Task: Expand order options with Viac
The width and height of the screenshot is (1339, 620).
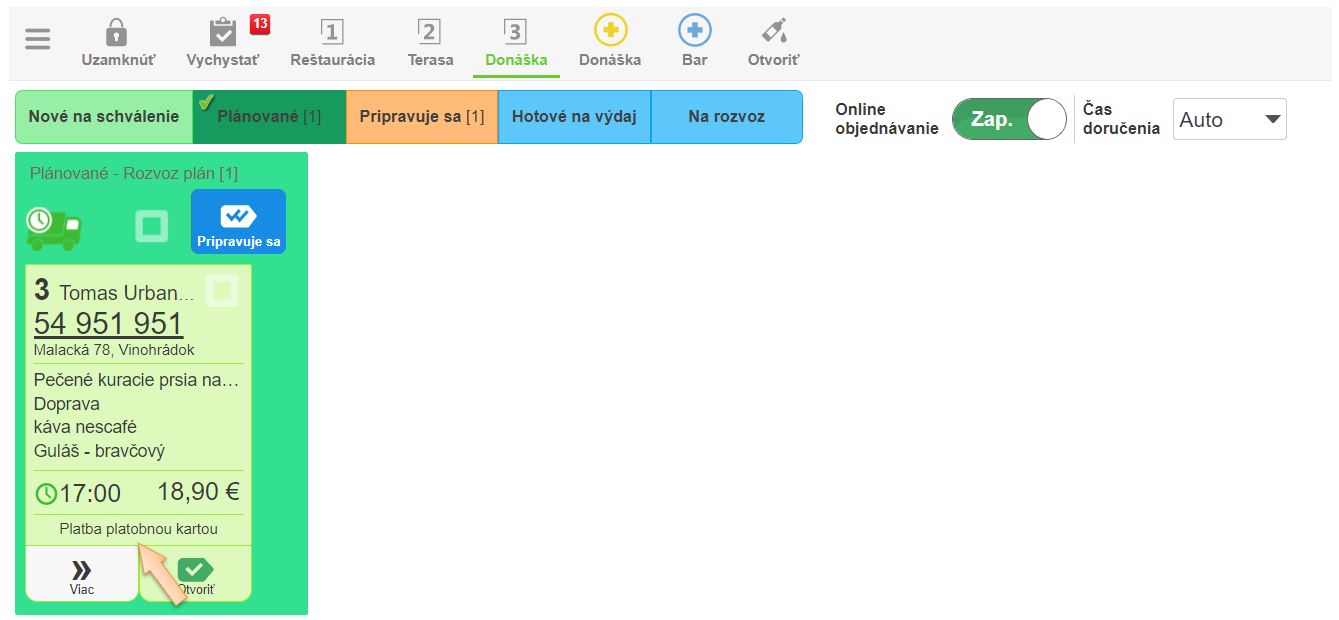Action: [x=82, y=576]
